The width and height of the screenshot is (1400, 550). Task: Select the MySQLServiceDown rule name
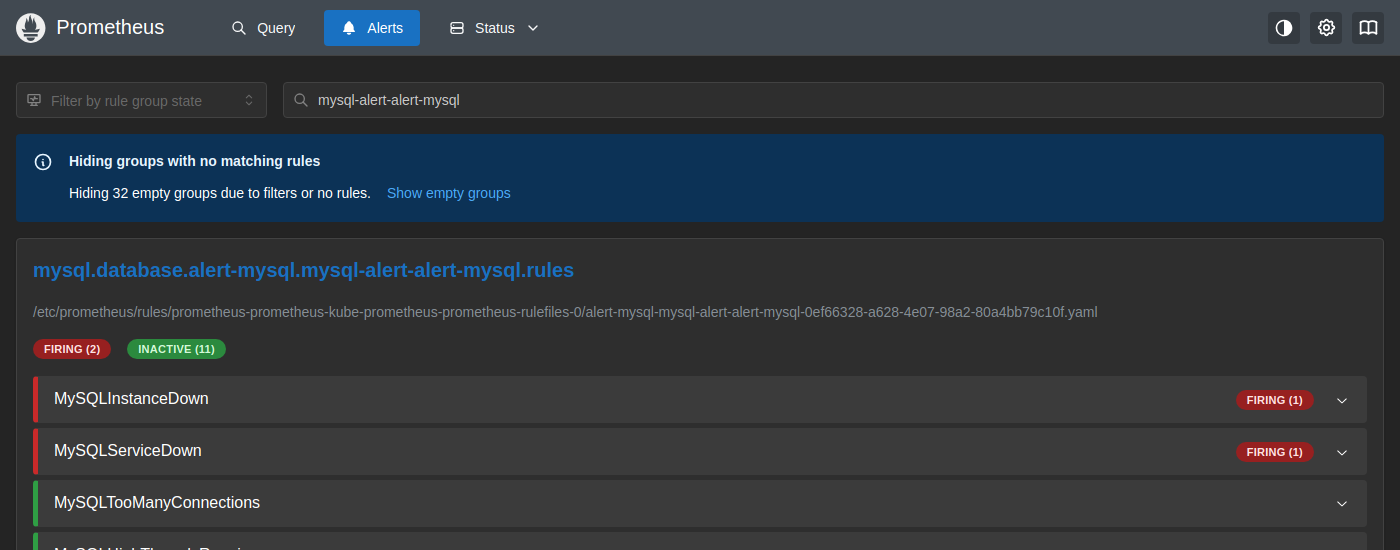[128, 451]
